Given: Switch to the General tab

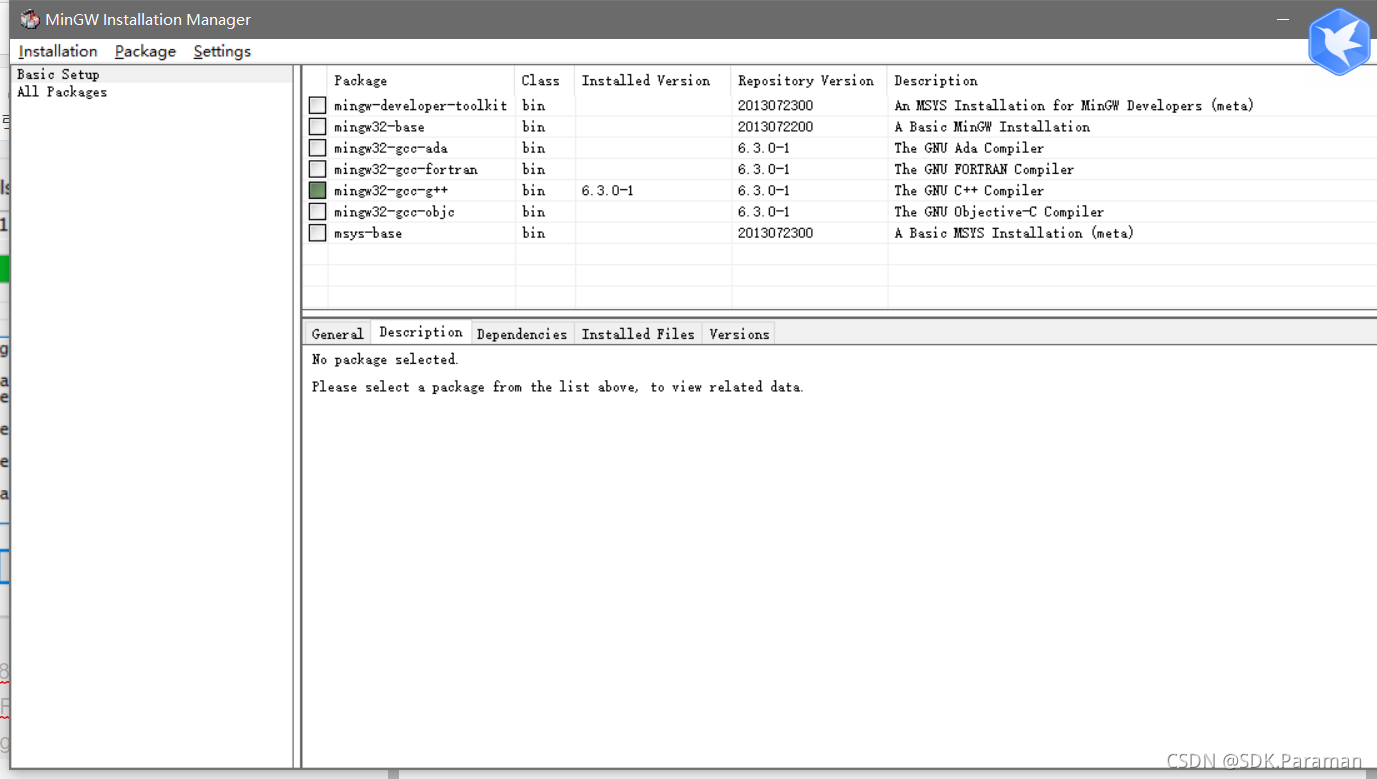Looking at the screenshot, I should [337, 333].
